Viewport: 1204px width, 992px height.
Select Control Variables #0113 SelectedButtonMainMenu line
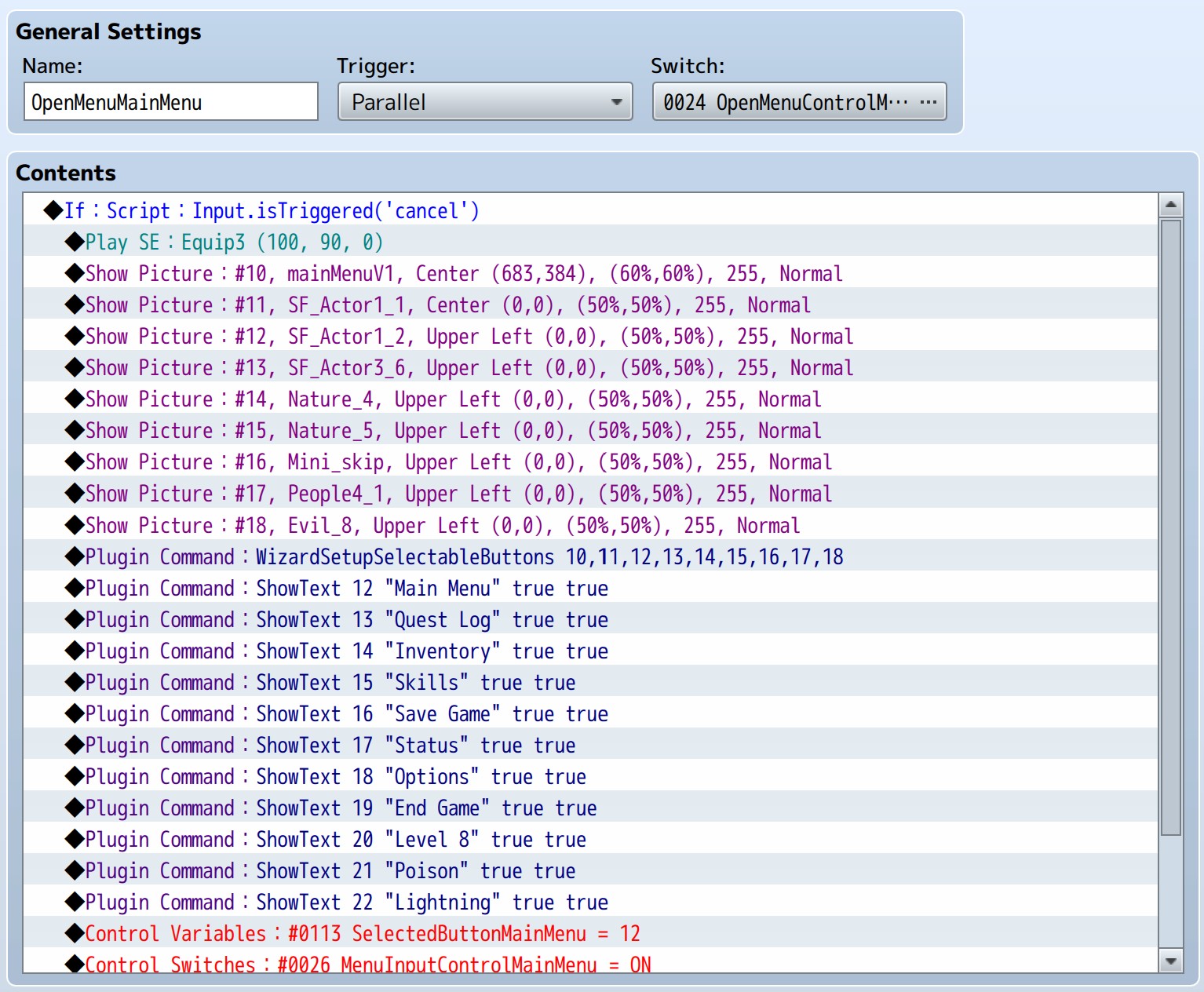[x=362, y=934]
